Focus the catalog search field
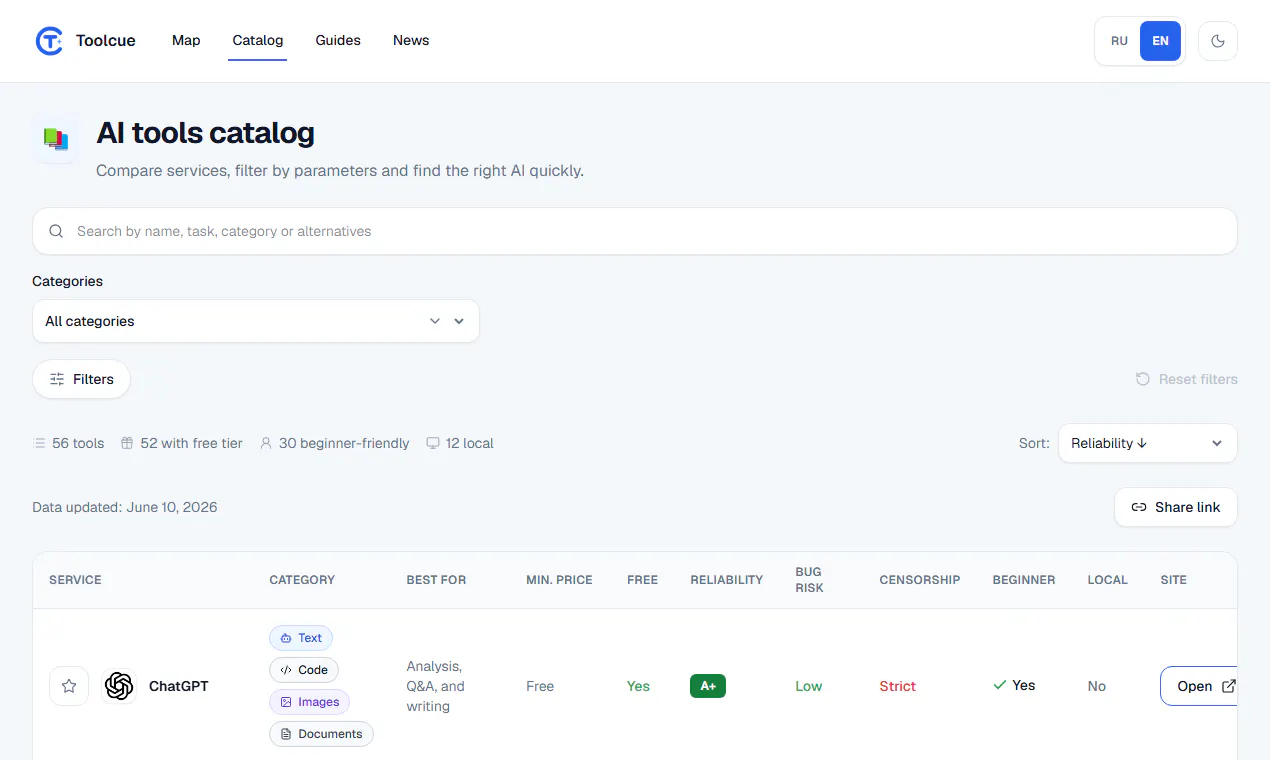Image resolution: width=1270 pixels, height=760 pixels. 635,231
